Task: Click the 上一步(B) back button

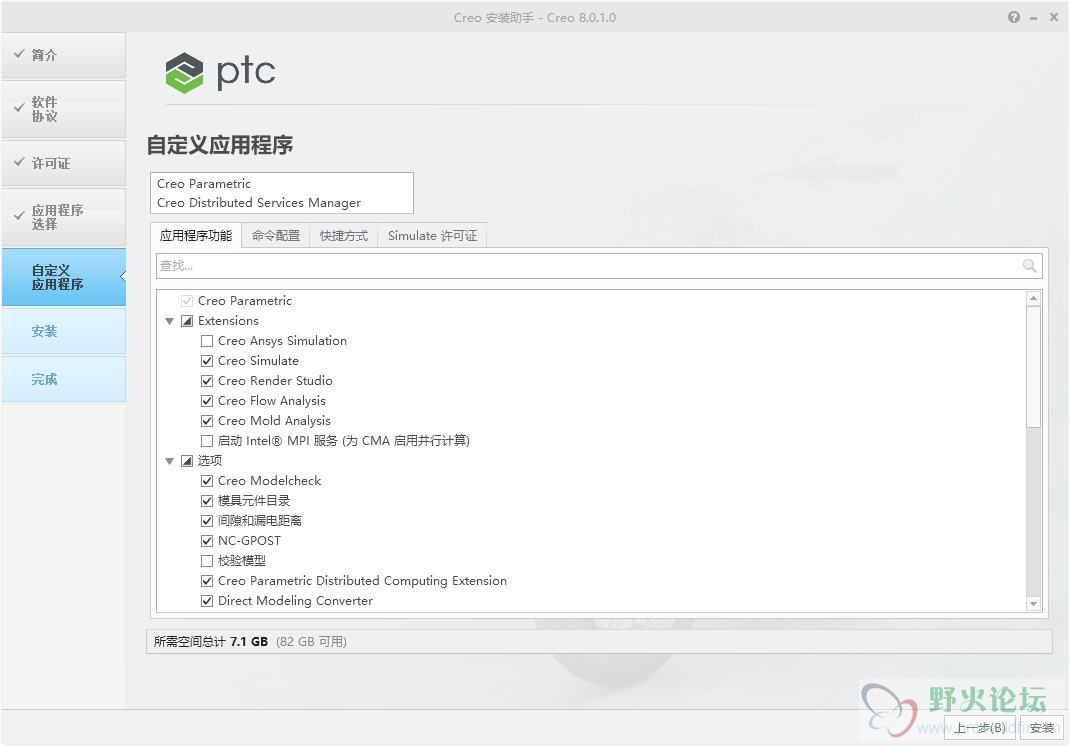Action: coord(980,728)
